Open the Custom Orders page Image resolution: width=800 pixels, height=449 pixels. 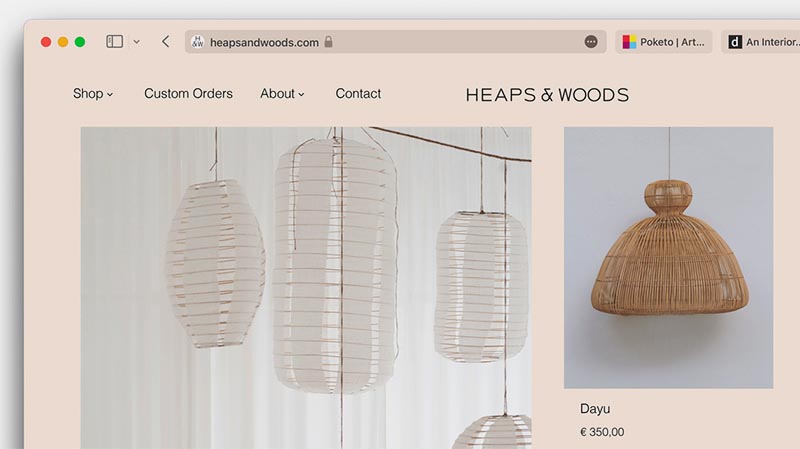click(x=188, y=93)
